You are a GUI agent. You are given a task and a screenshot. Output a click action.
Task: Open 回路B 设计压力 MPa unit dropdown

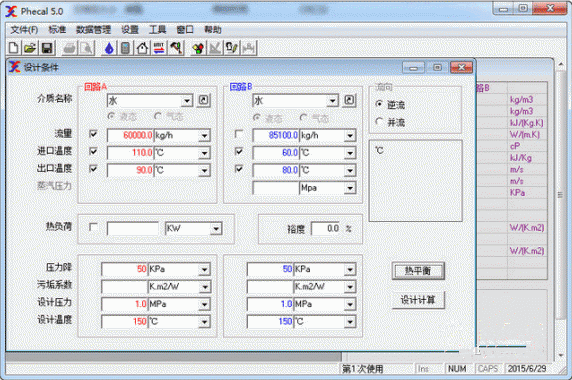tap(350, 304)
